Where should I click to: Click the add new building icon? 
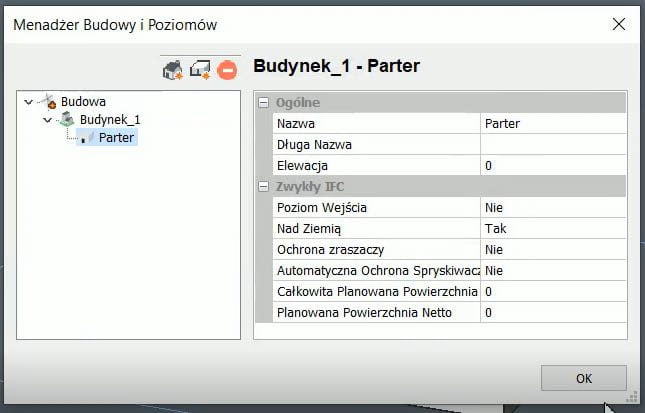tap(172, 70)
